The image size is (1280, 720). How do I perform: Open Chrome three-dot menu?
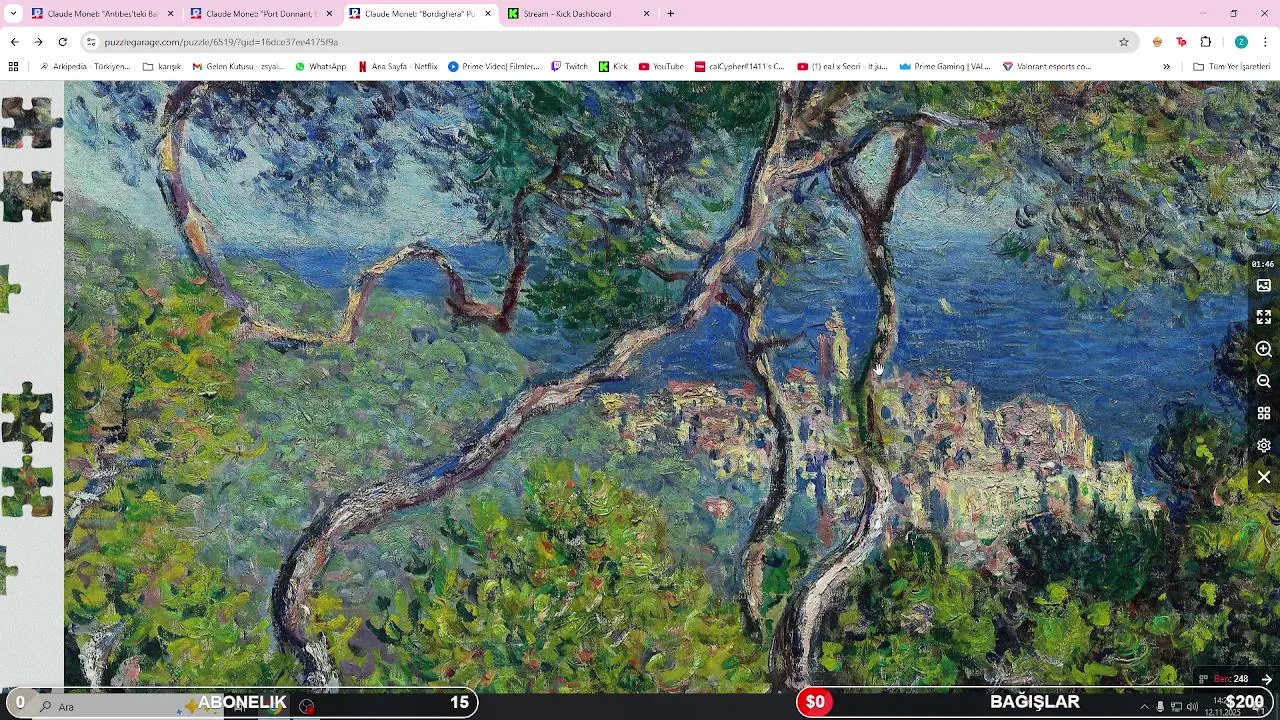coord(1265,42)
